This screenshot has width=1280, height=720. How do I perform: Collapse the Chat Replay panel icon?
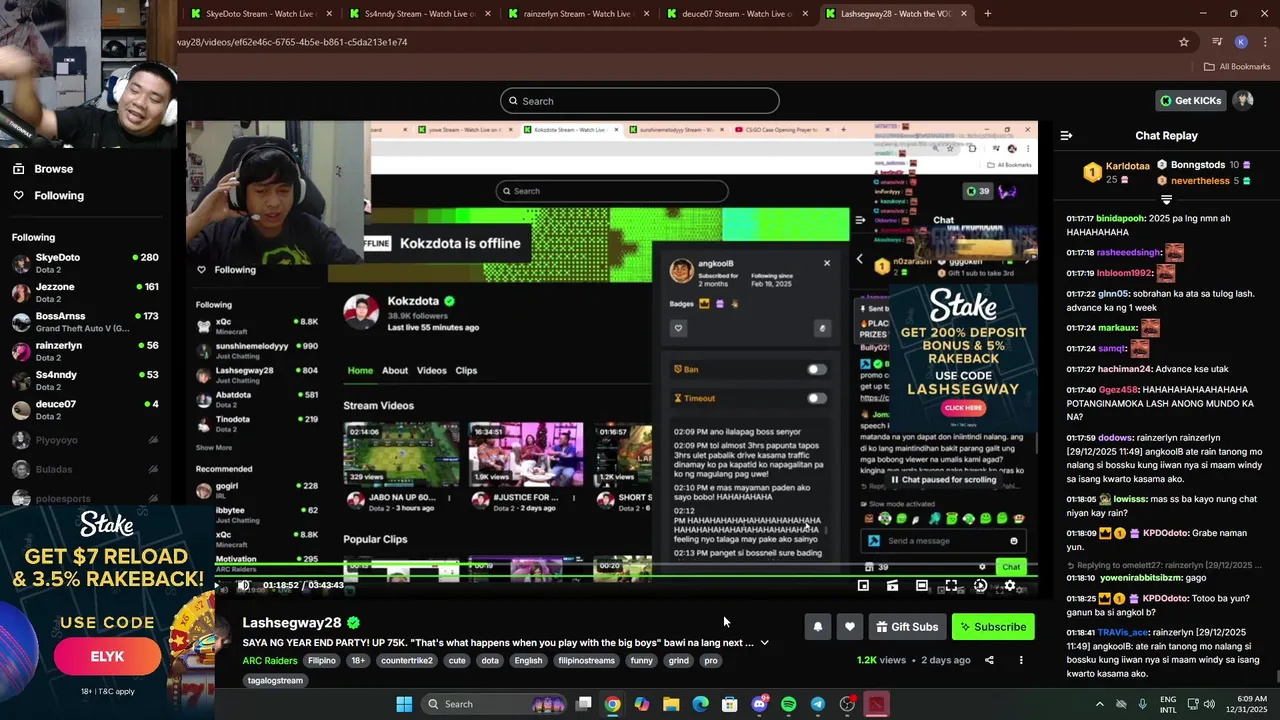(x=1066, y=135)
